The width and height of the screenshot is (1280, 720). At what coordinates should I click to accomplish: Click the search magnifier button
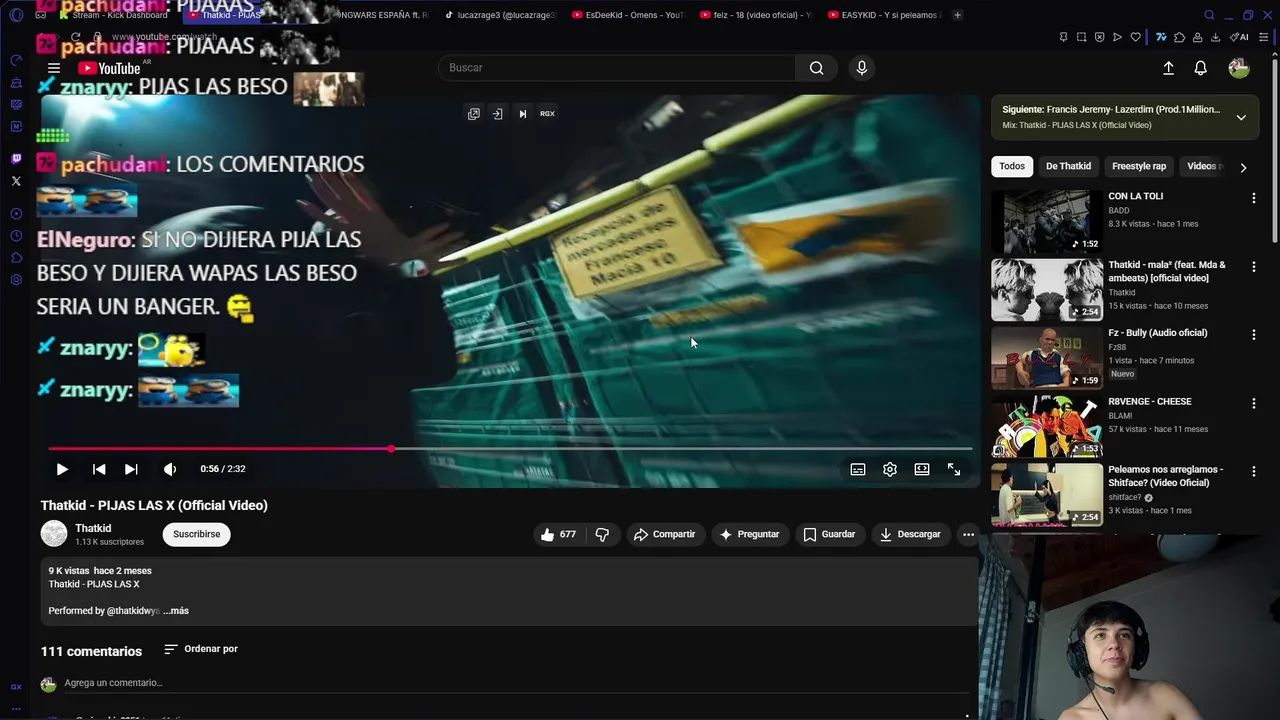tap(817, 68)
